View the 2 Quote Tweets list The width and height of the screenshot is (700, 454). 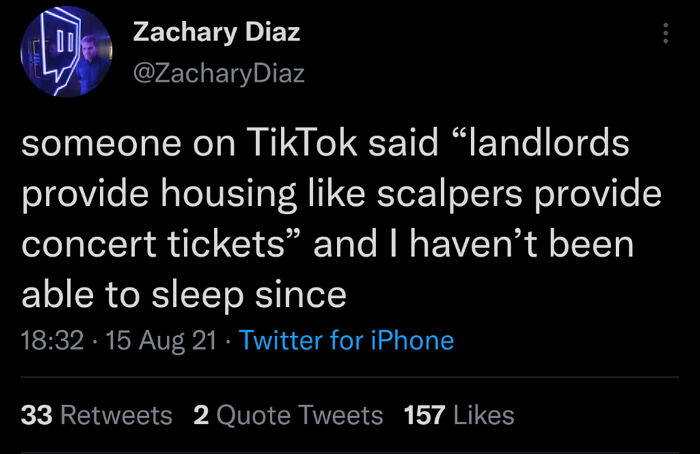coord(288,415)
